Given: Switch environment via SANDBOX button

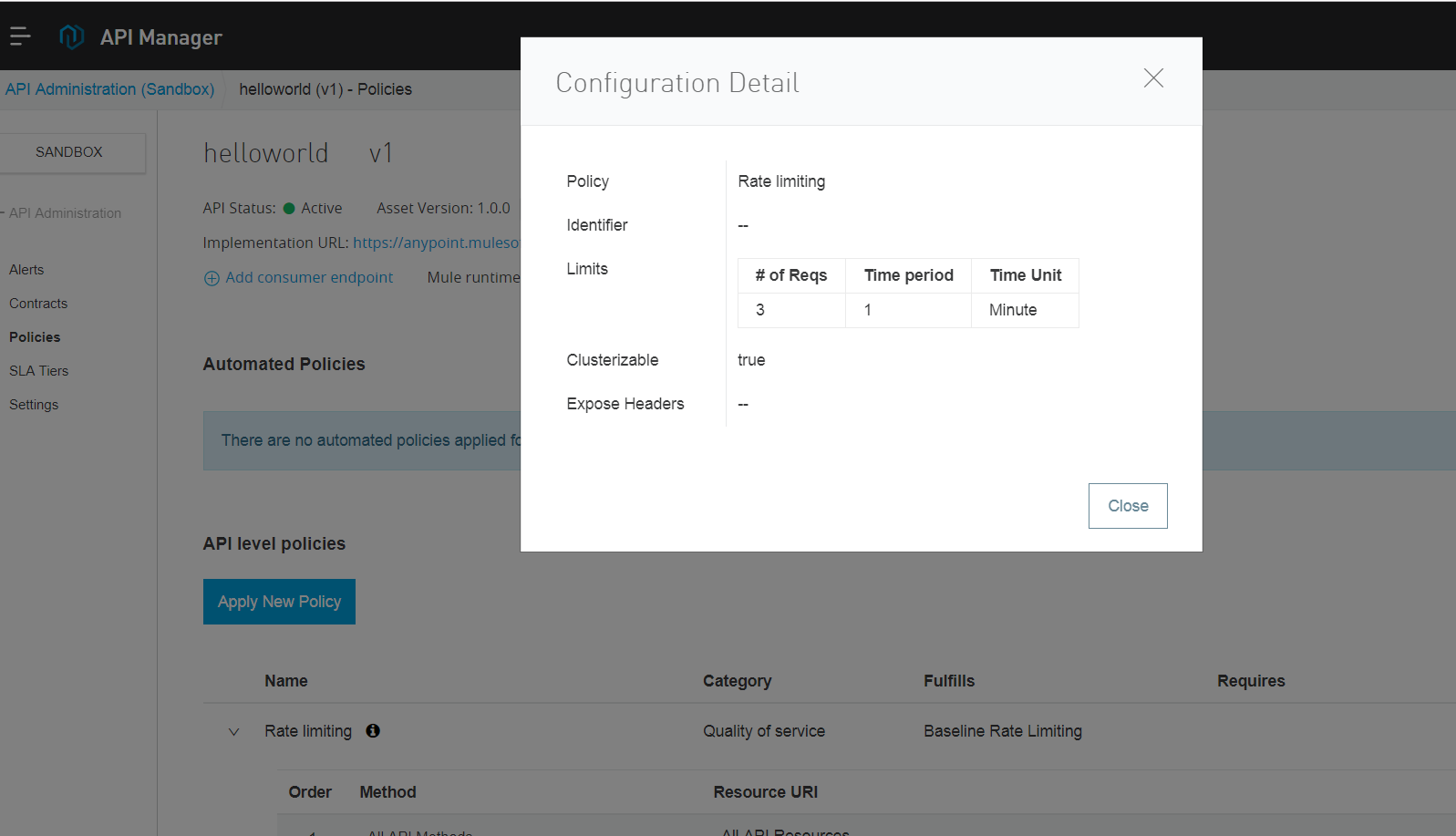Looking at the screenshot, I should click(69, 152).
